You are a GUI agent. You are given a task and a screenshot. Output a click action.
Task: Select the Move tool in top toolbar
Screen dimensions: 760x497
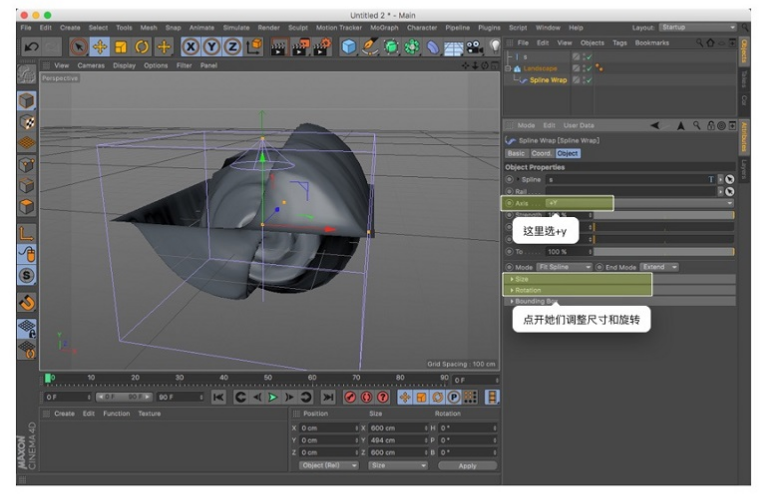pos(100,47)
